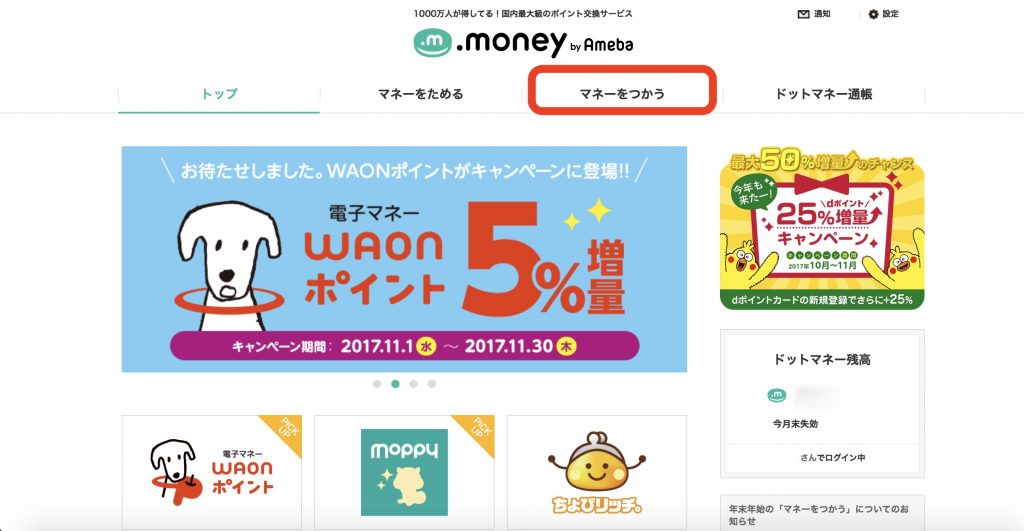Open the ドットマネー通帳 tab
This screenshot has height=531, width=1024.
(824, 93)
